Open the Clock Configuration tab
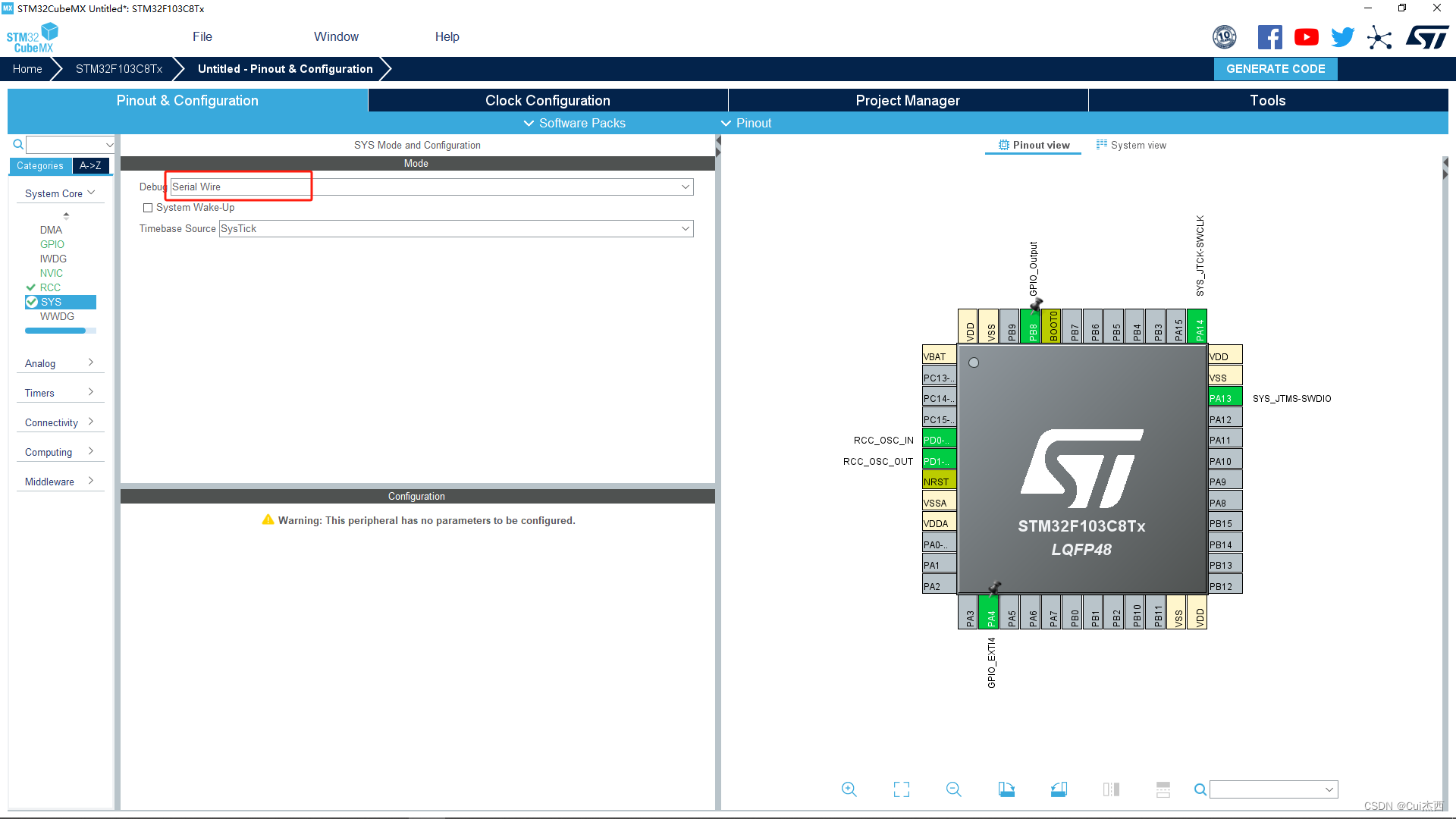The width and height of the screenshot is (1456, 819). [x=548, y=100]
